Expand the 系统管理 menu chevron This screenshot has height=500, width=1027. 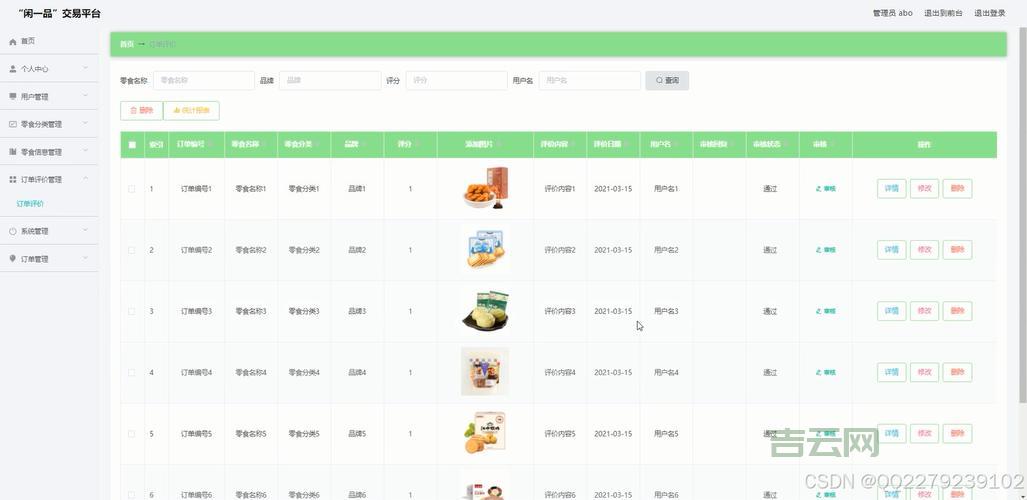(85, 231)
